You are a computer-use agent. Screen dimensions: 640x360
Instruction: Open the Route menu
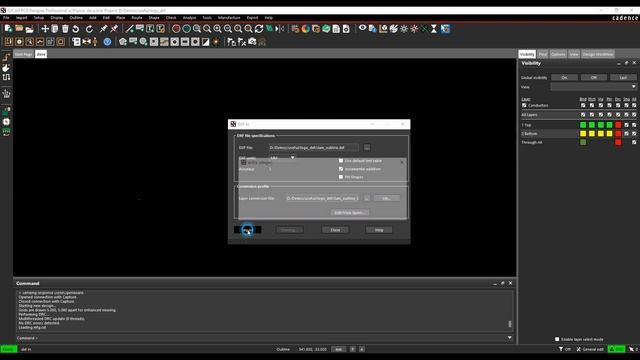tap(137, 18)
